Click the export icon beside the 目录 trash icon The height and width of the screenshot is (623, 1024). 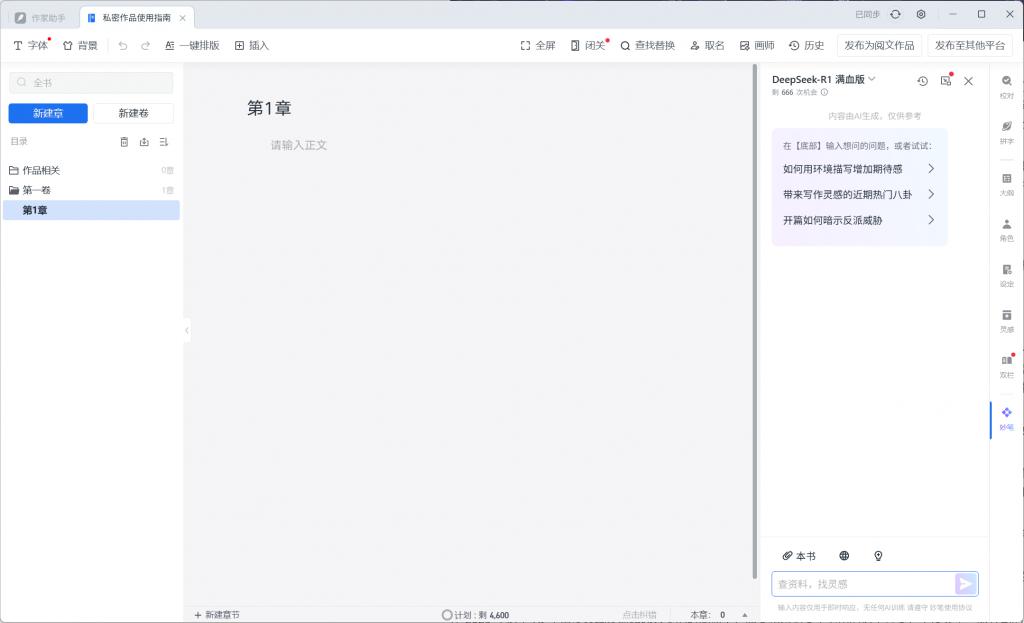pos(144,142)
